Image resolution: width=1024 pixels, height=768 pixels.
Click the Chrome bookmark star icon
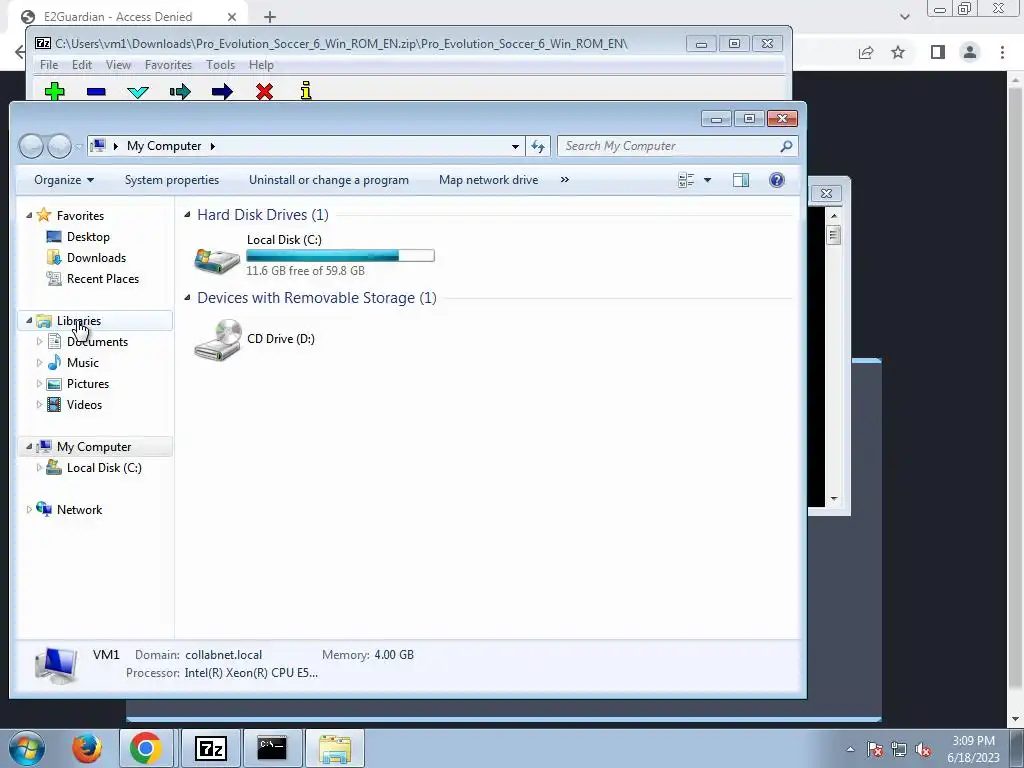click(x=898, y=52)
